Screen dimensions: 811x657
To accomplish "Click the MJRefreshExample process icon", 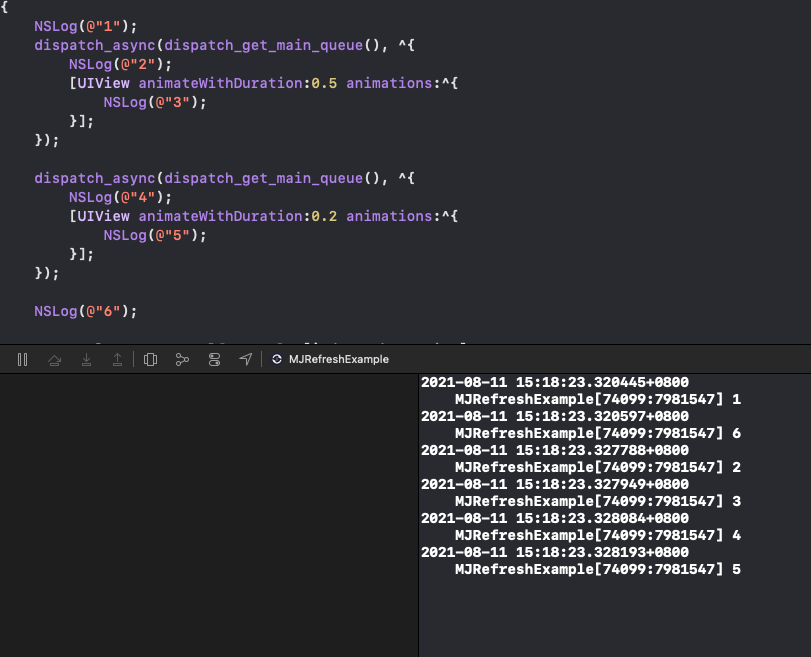I will coord(277,359).
